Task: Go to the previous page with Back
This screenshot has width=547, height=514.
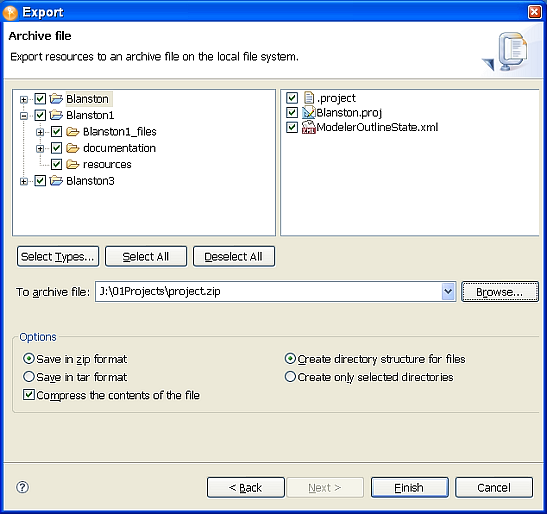Action: coord(246,487)
